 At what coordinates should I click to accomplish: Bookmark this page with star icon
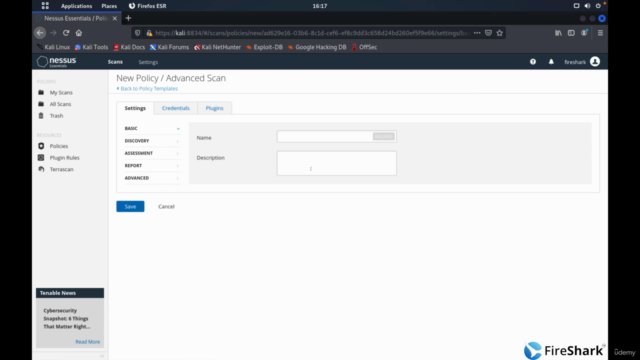pos(500,33)
